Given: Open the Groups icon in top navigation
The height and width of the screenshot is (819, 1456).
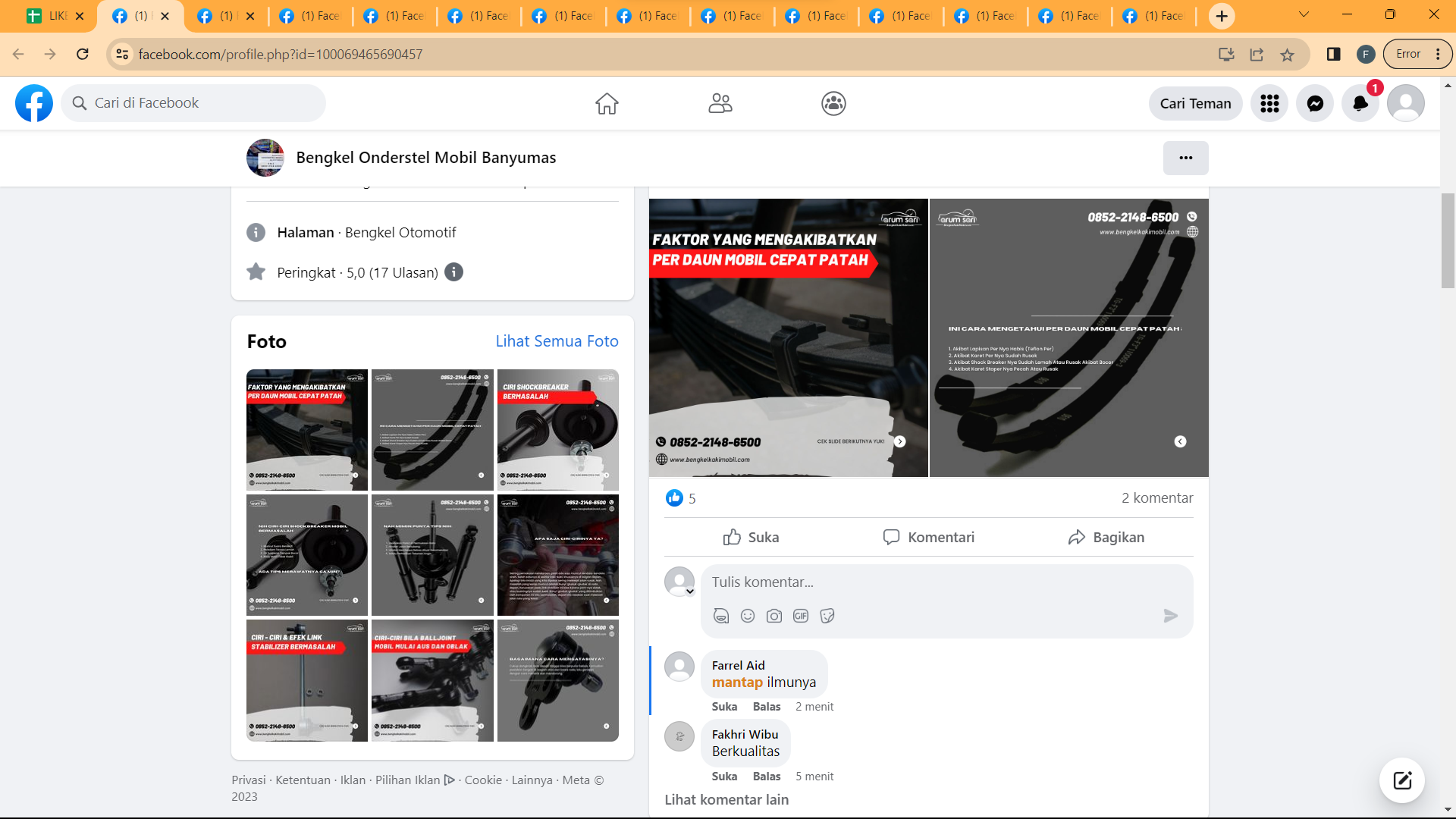Looking at the screenshot, I should (833, 103).
